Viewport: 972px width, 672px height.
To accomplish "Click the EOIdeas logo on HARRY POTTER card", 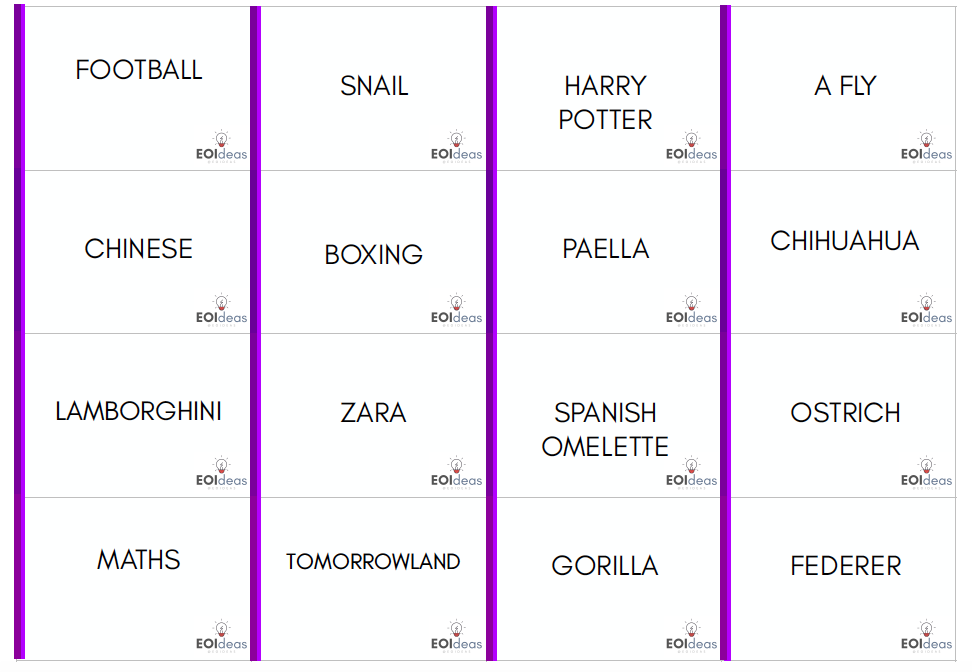I will click(691, 147).
